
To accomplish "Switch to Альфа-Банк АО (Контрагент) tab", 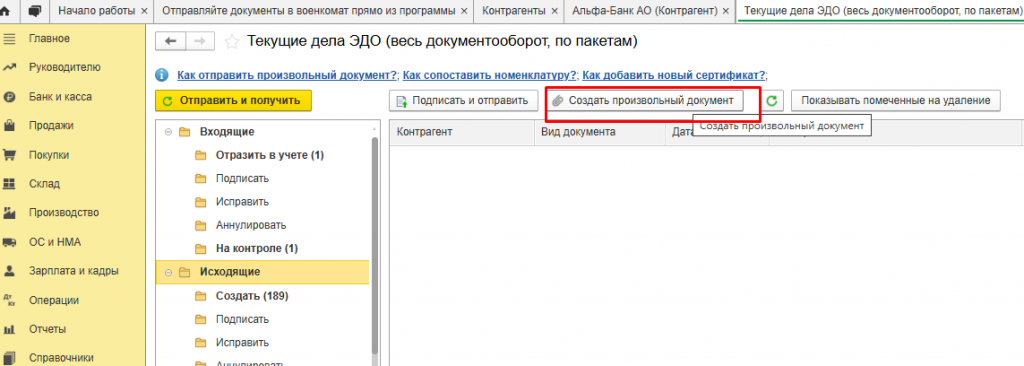I will [x=644, y=11].
